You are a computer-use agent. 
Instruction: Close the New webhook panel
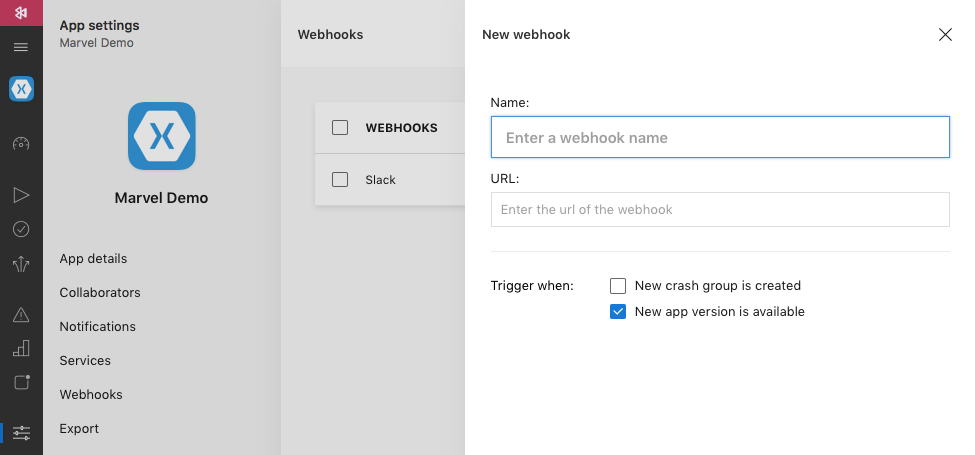click(945, 35)
